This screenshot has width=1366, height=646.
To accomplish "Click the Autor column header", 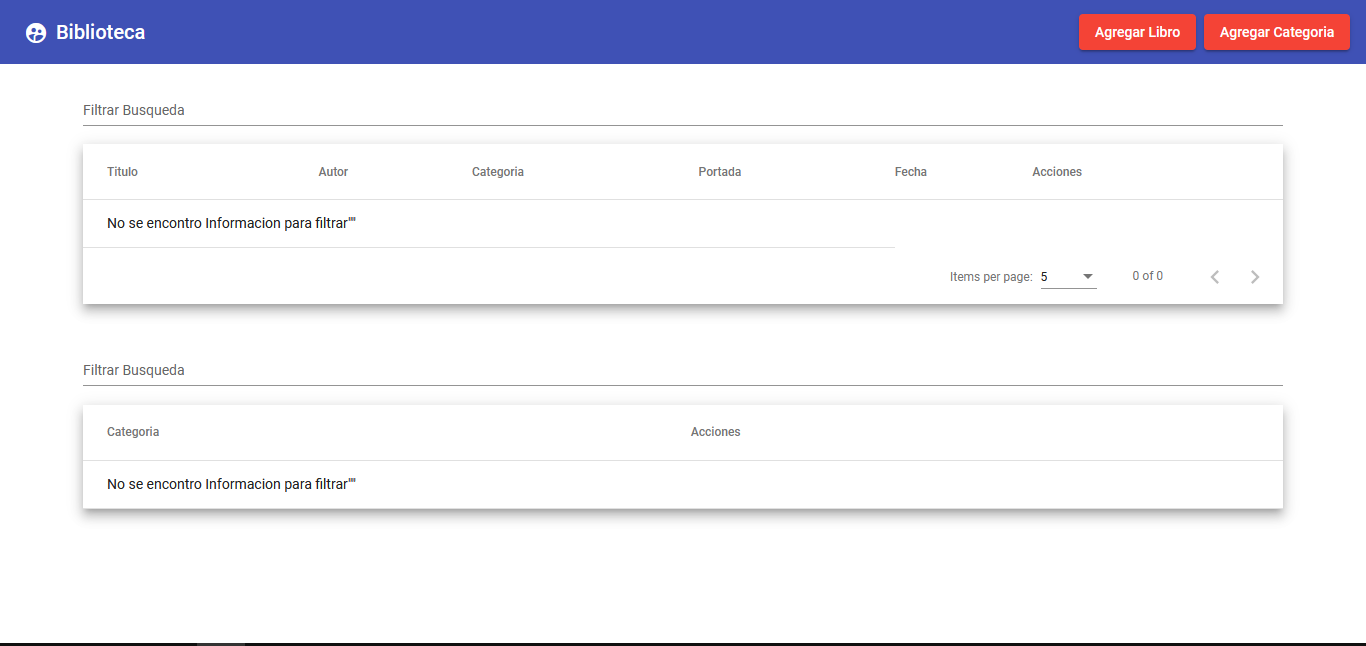I will [x=333, y=171].
